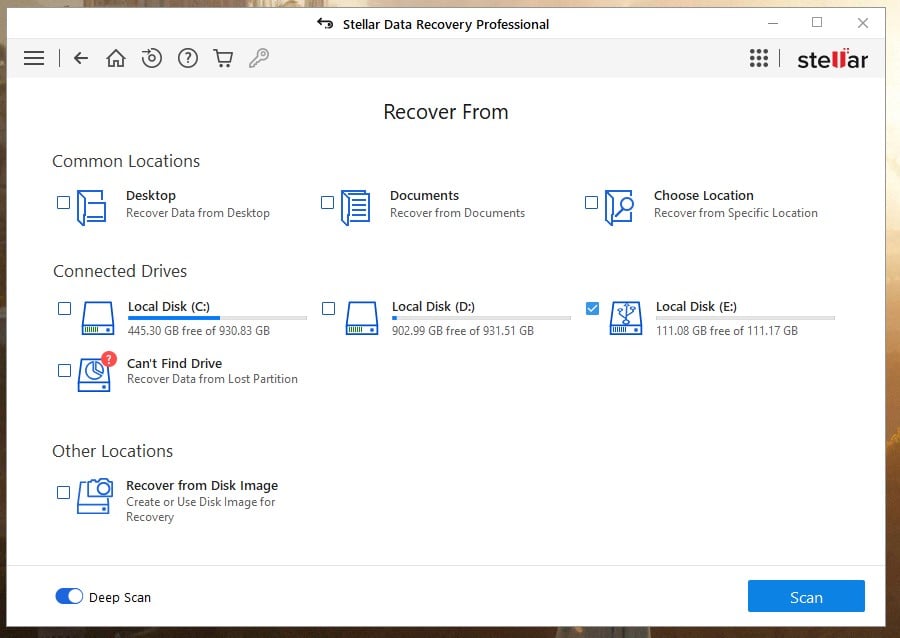Select the Desktop label text
The width and height of the screenshot is (900, 638).
[x=150, y=196]
